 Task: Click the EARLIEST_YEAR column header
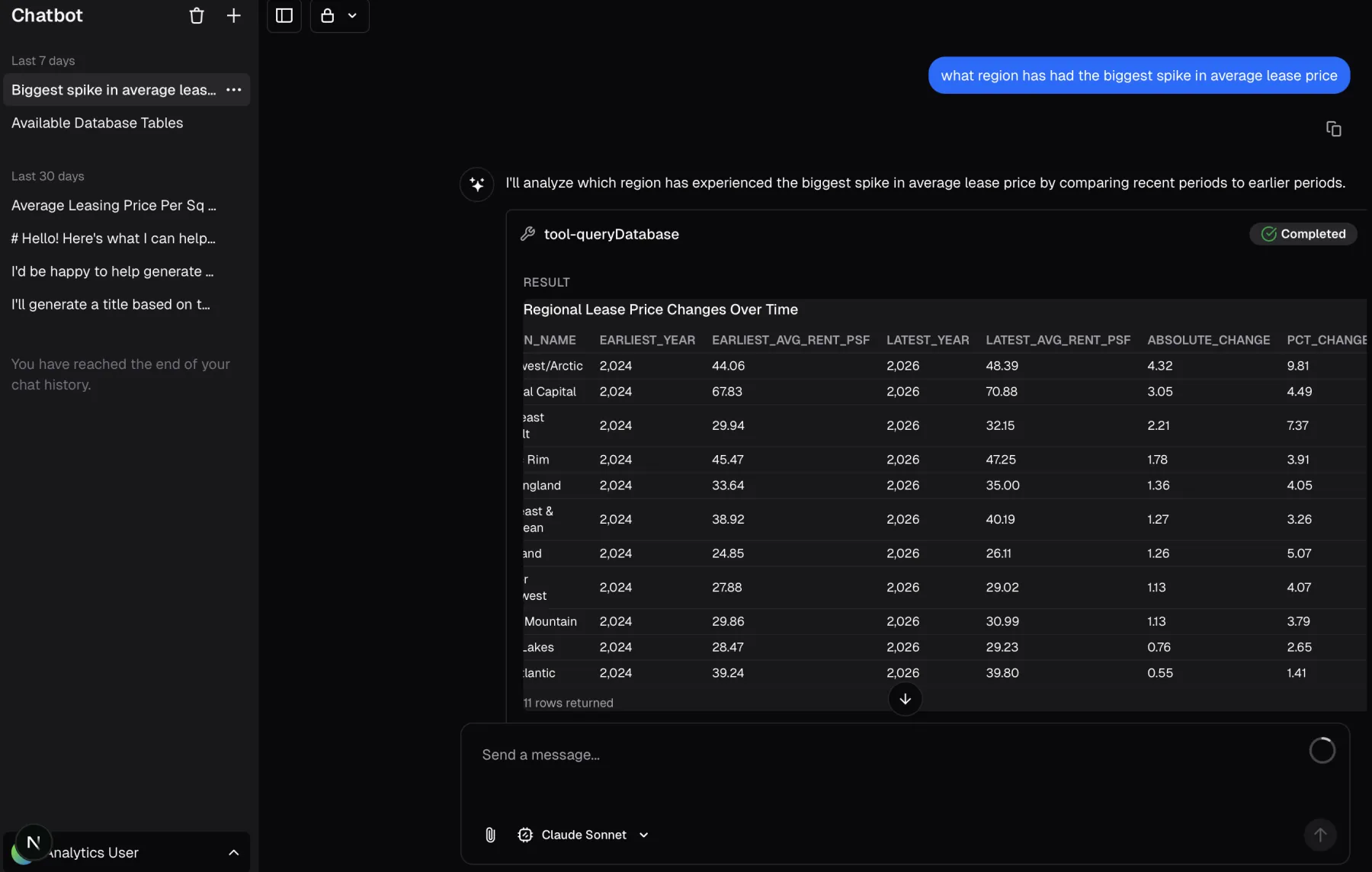coord(647,340)
